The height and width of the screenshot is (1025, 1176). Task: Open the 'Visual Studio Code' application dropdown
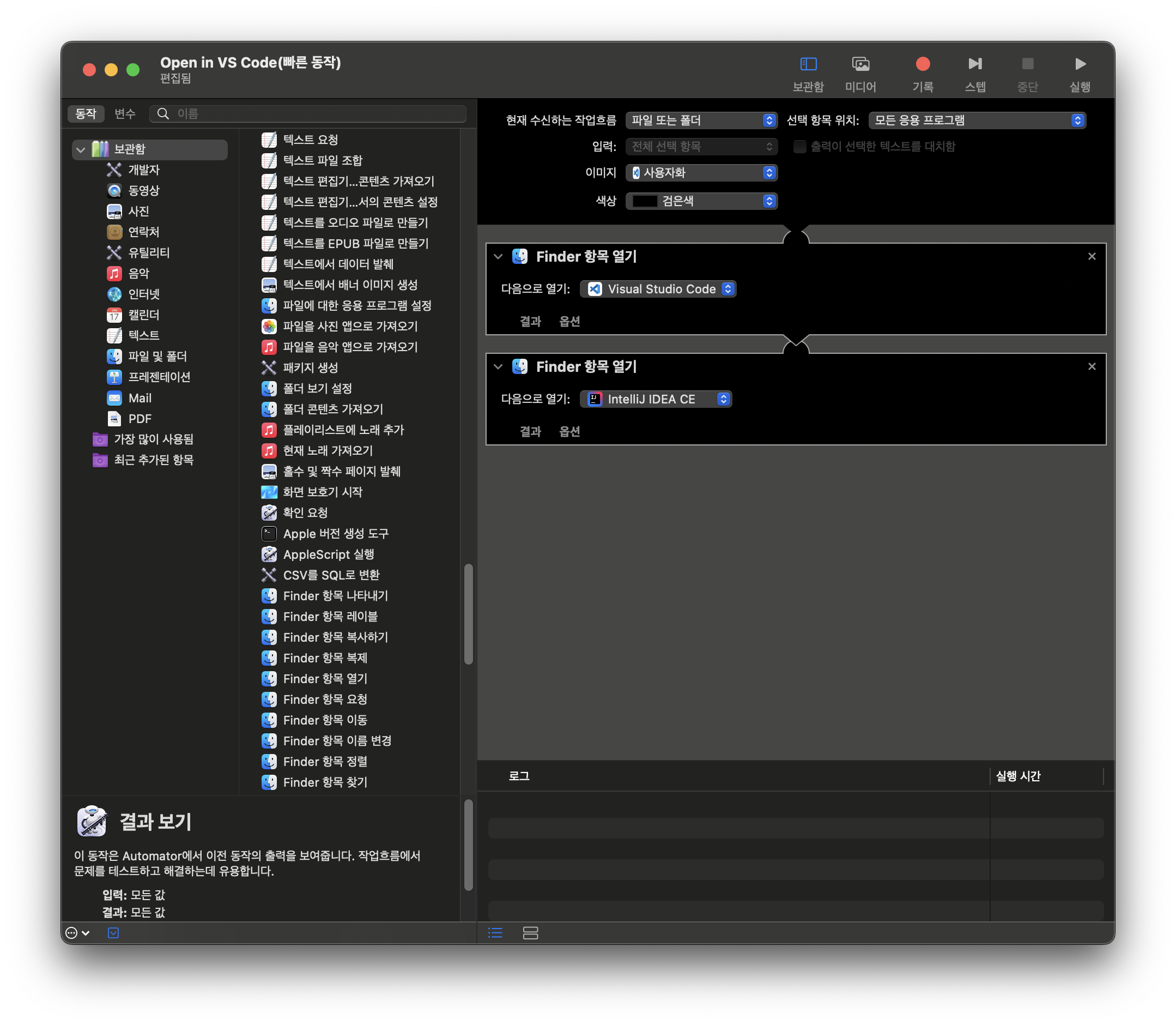(x=658, y=289)
